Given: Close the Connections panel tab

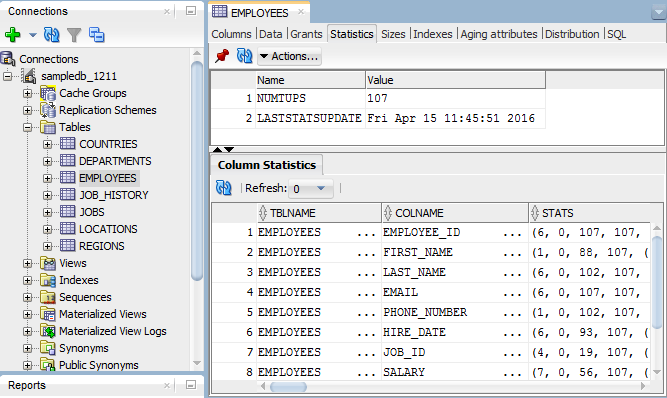Looking at the screenshot, I should point(167,12).
